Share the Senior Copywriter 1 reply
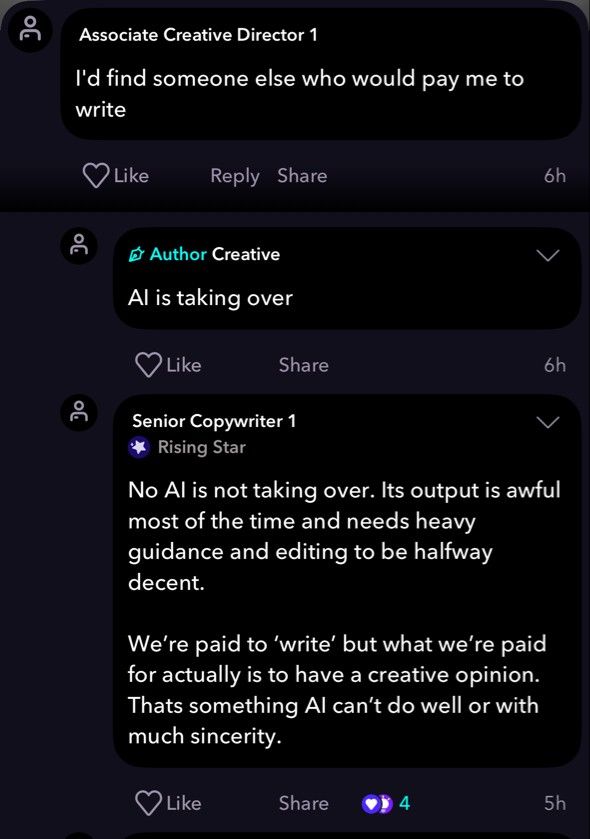 tap(304, 803)
